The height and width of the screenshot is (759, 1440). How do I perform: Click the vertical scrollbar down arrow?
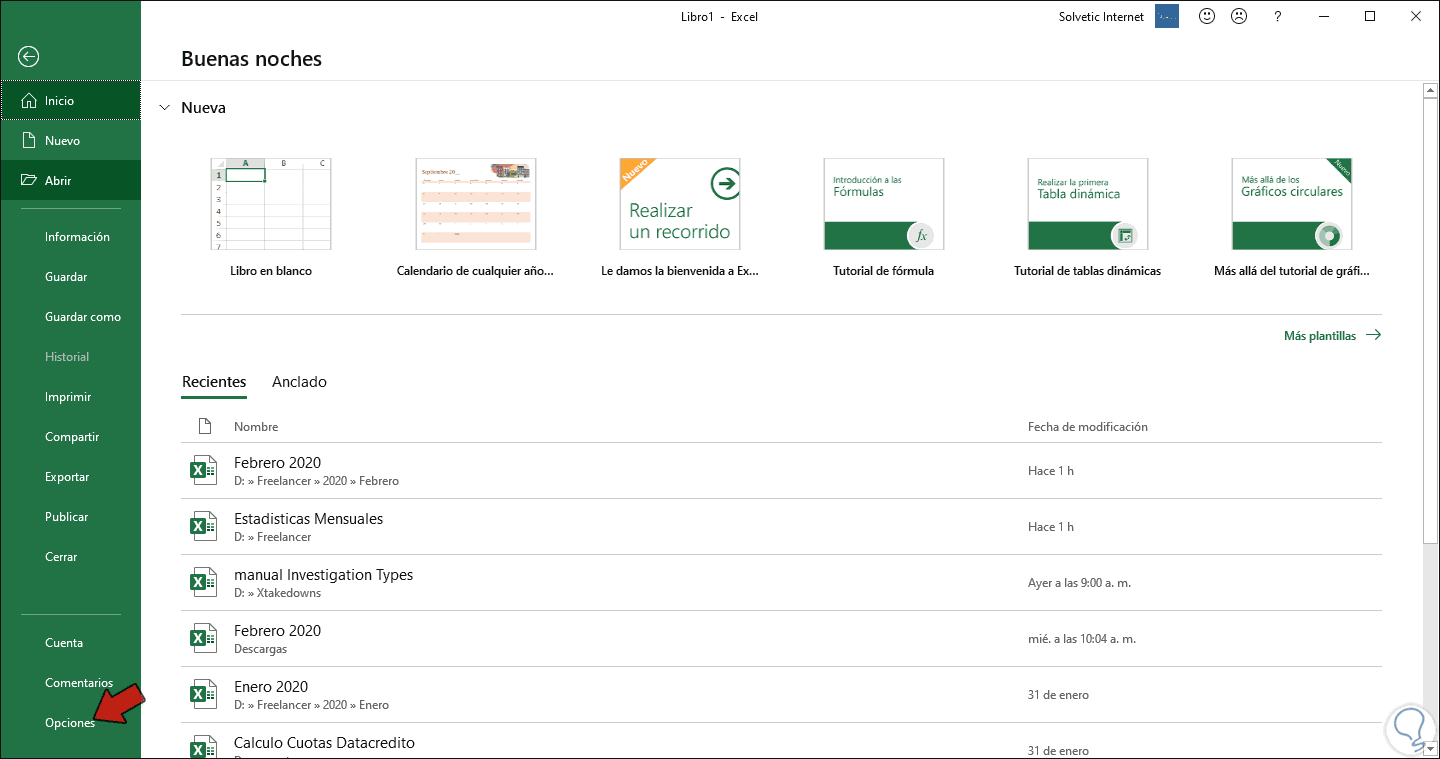tap(1430, 750)
